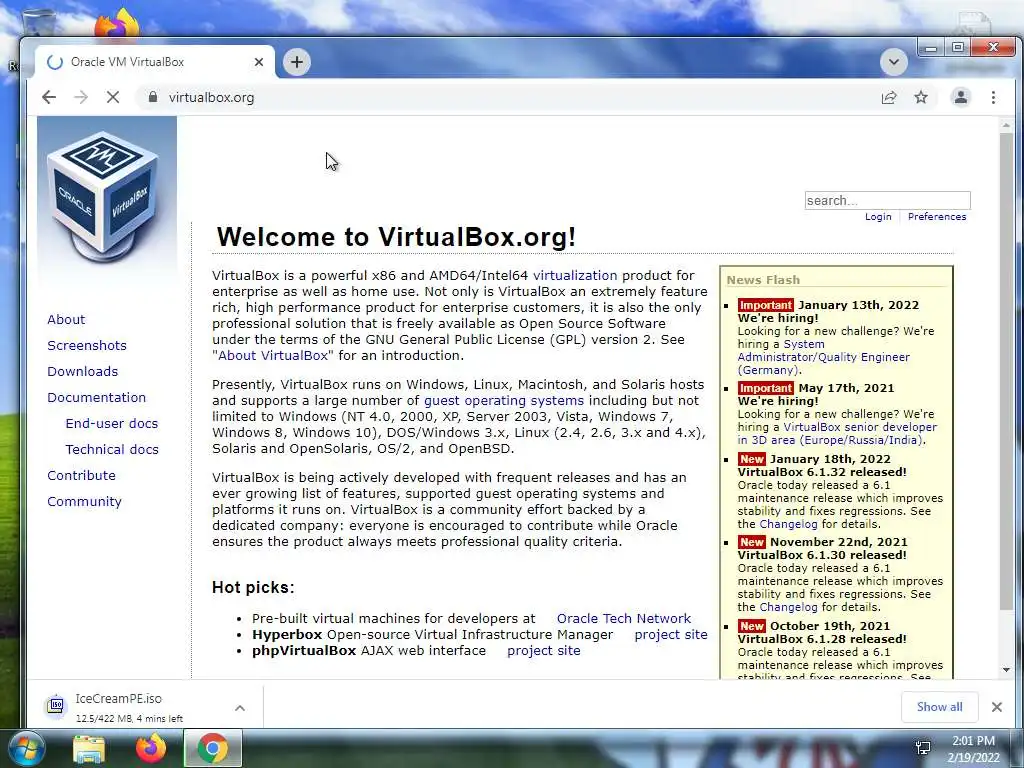Screen dimensions: 1024x768
Task: Go back using the browser back arrow
Action: (49, 97)
